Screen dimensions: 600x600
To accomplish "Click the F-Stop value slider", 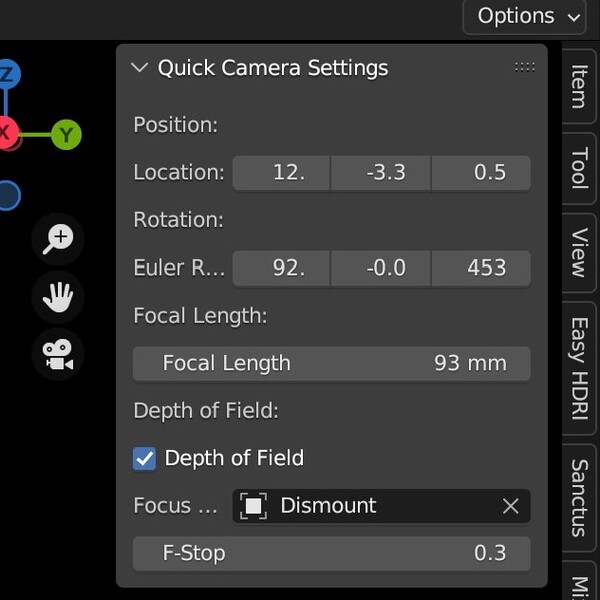I will pos(331,553).
